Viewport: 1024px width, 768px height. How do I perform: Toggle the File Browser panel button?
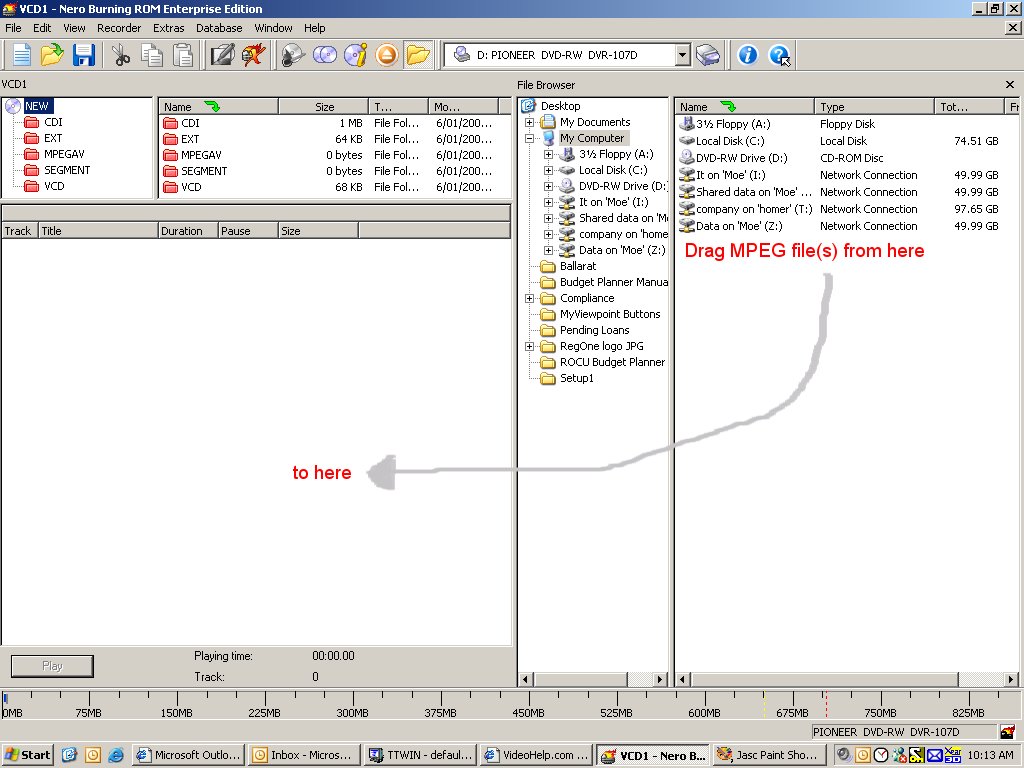418,55
